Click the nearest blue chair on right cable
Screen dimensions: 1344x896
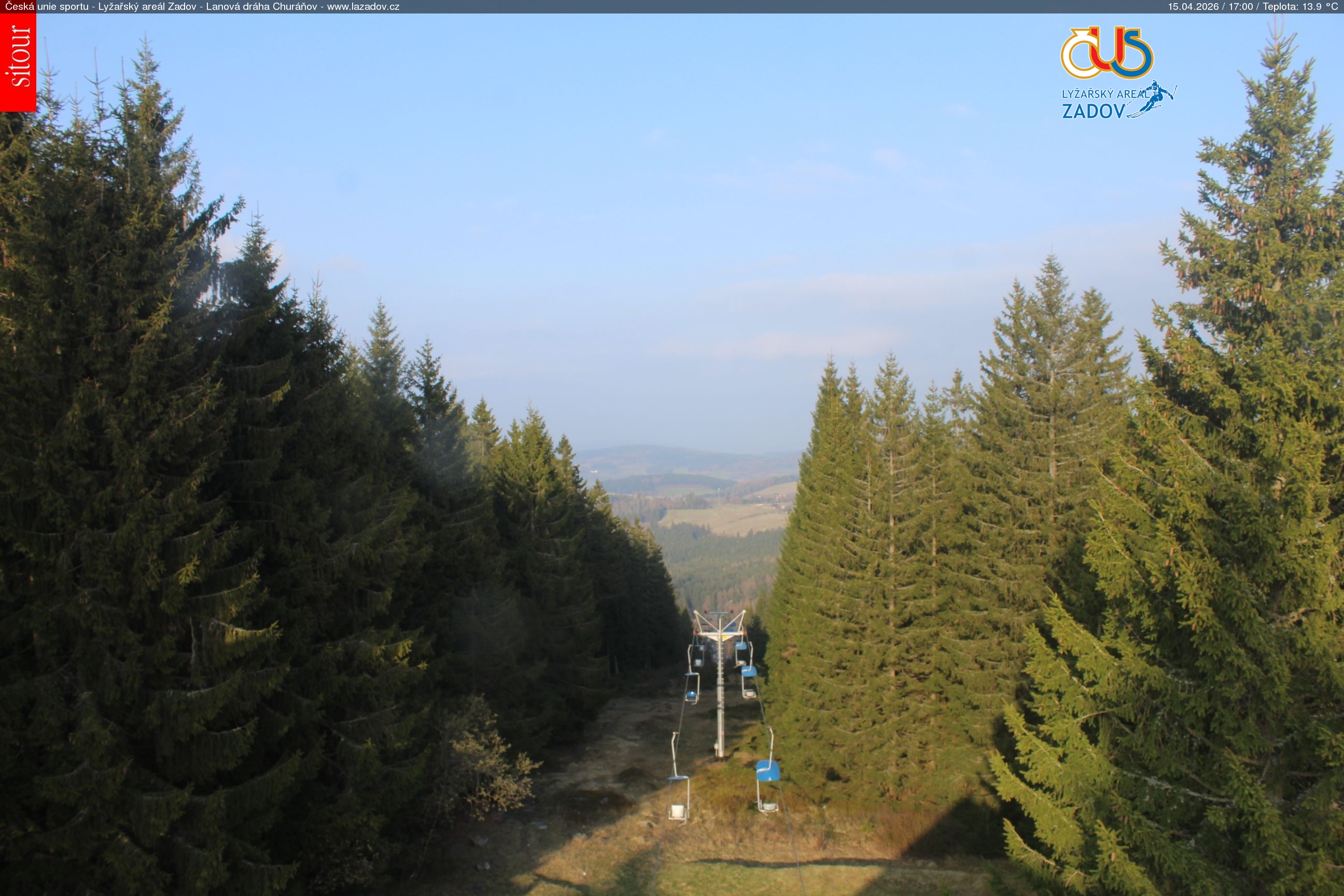point(767,771)
